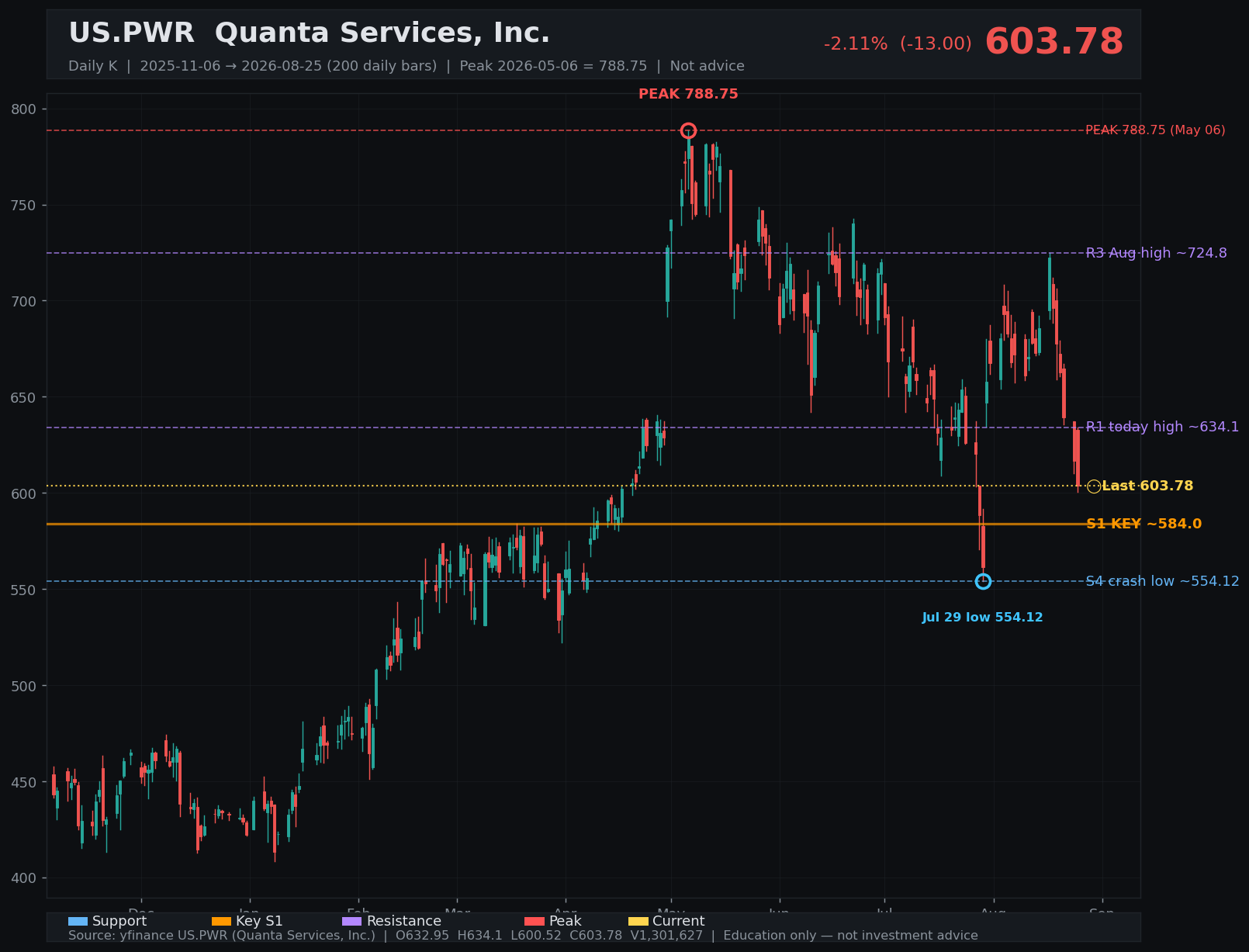Click the 'Current' legend label
Image resolution: width=1249 pixels, height=952 pixels.
click(679, 922)
